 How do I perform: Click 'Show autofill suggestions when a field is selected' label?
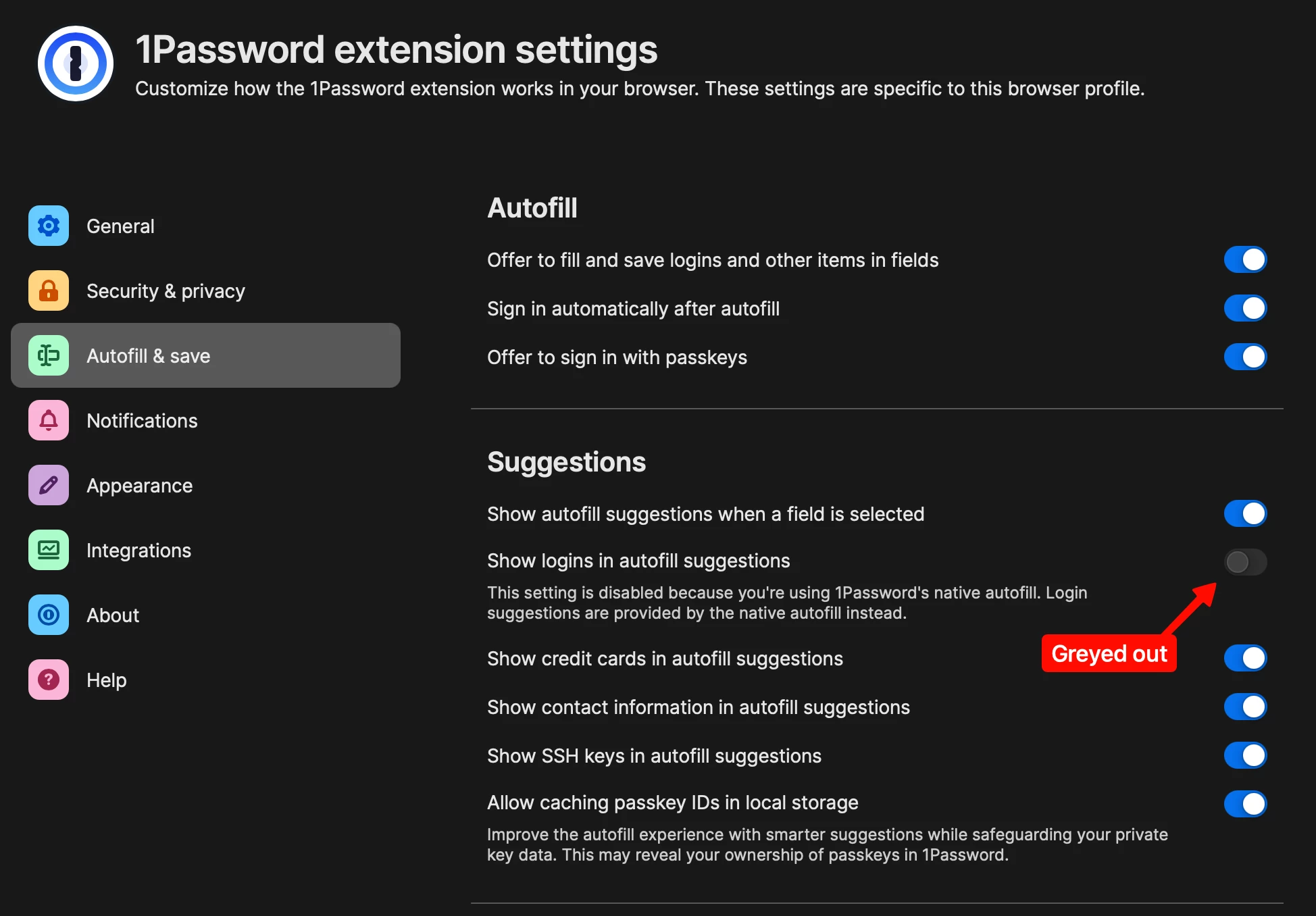tap(705, 514)
